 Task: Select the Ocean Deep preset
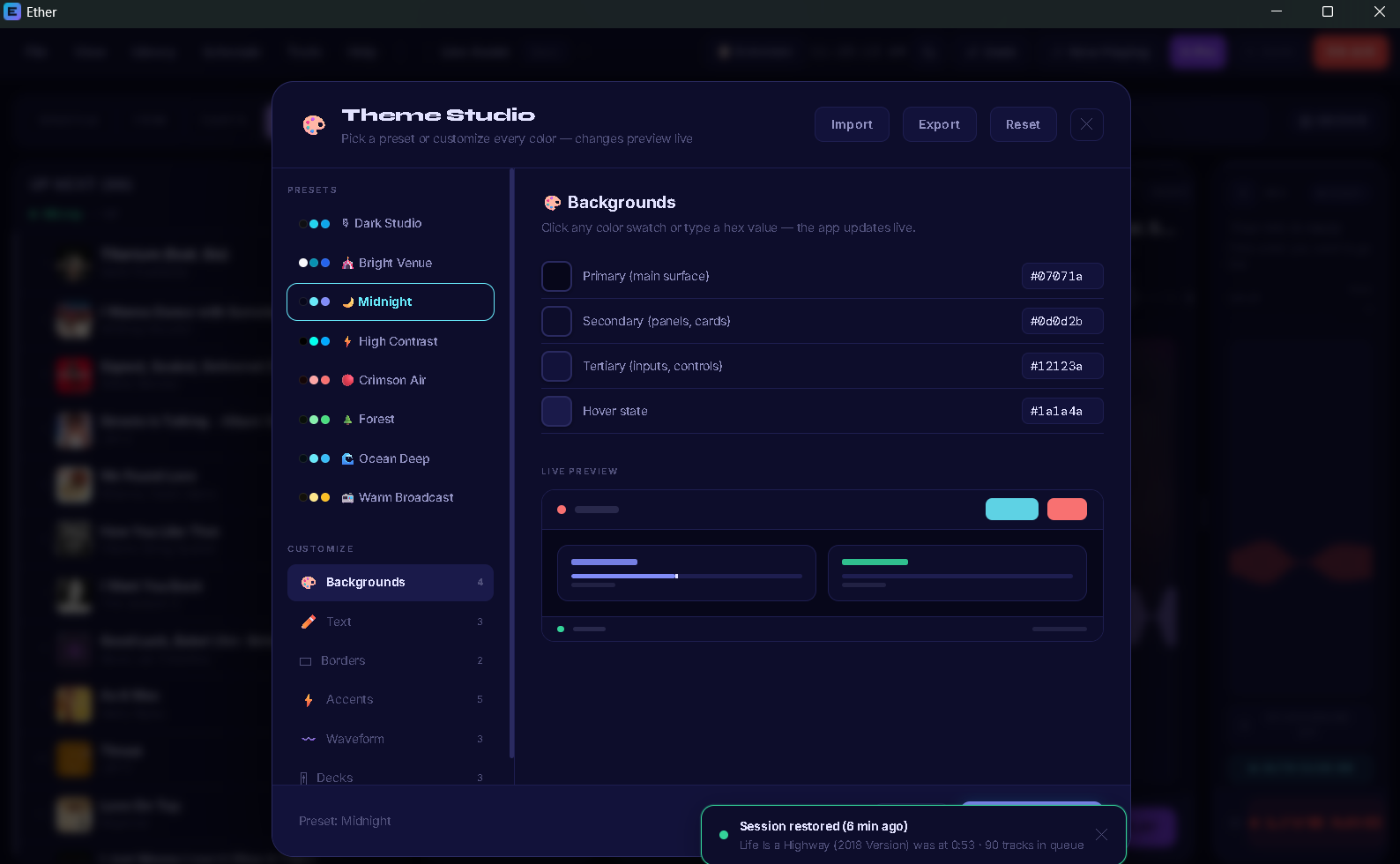point(391,458)
